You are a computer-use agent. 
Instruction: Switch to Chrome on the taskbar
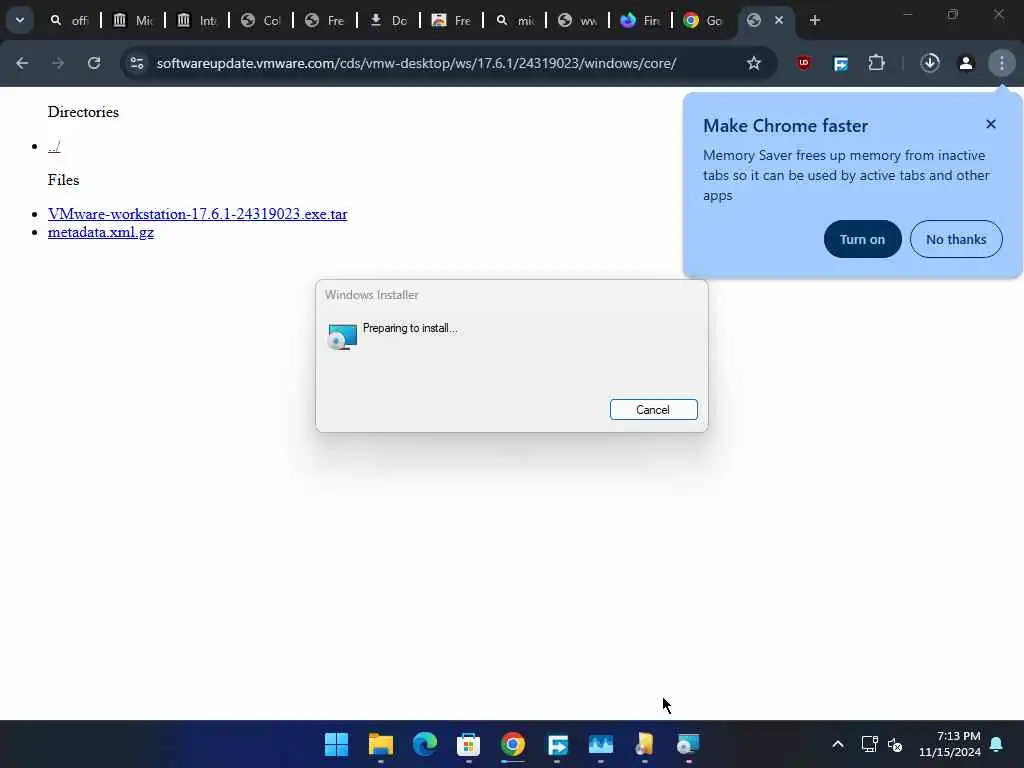point(513,744)
